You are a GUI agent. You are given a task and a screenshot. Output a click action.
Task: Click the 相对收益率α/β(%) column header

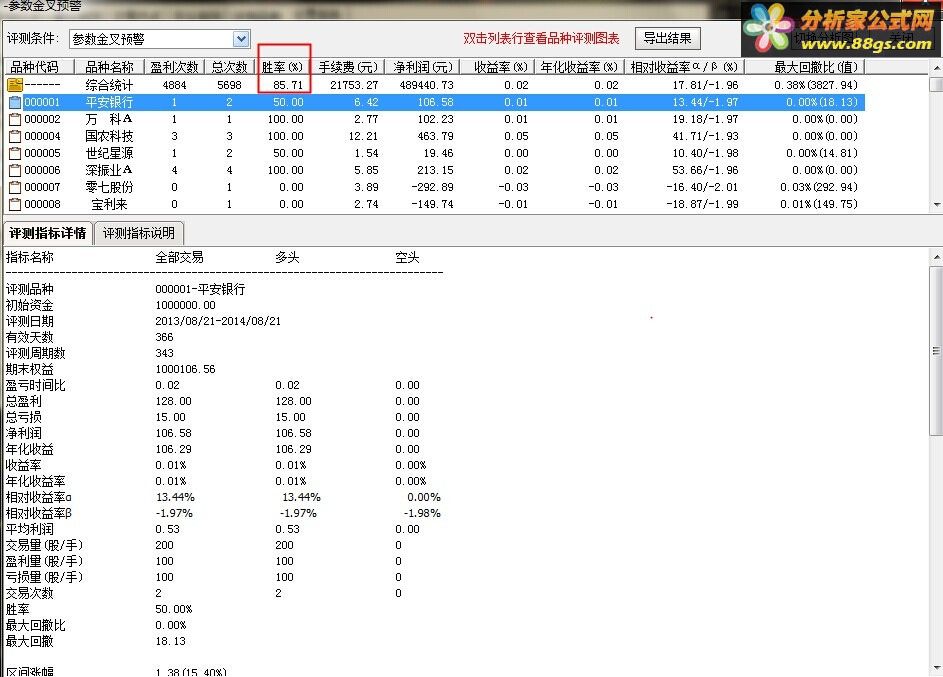tap(684, 67)
